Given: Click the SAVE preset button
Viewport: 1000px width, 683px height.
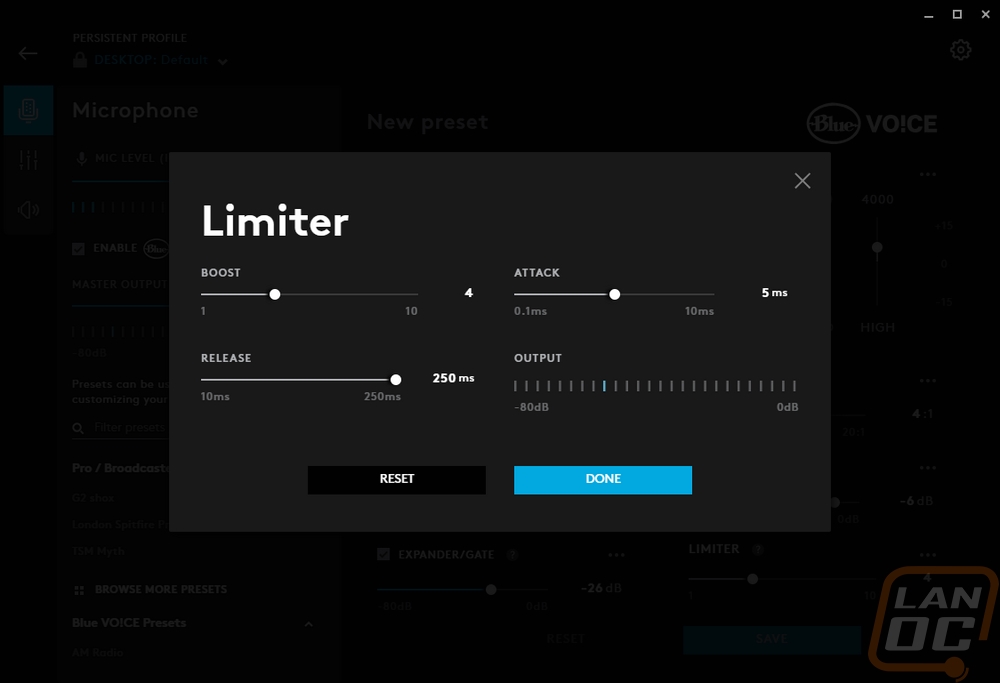Looking at the screenshot, I should [772, 639].
